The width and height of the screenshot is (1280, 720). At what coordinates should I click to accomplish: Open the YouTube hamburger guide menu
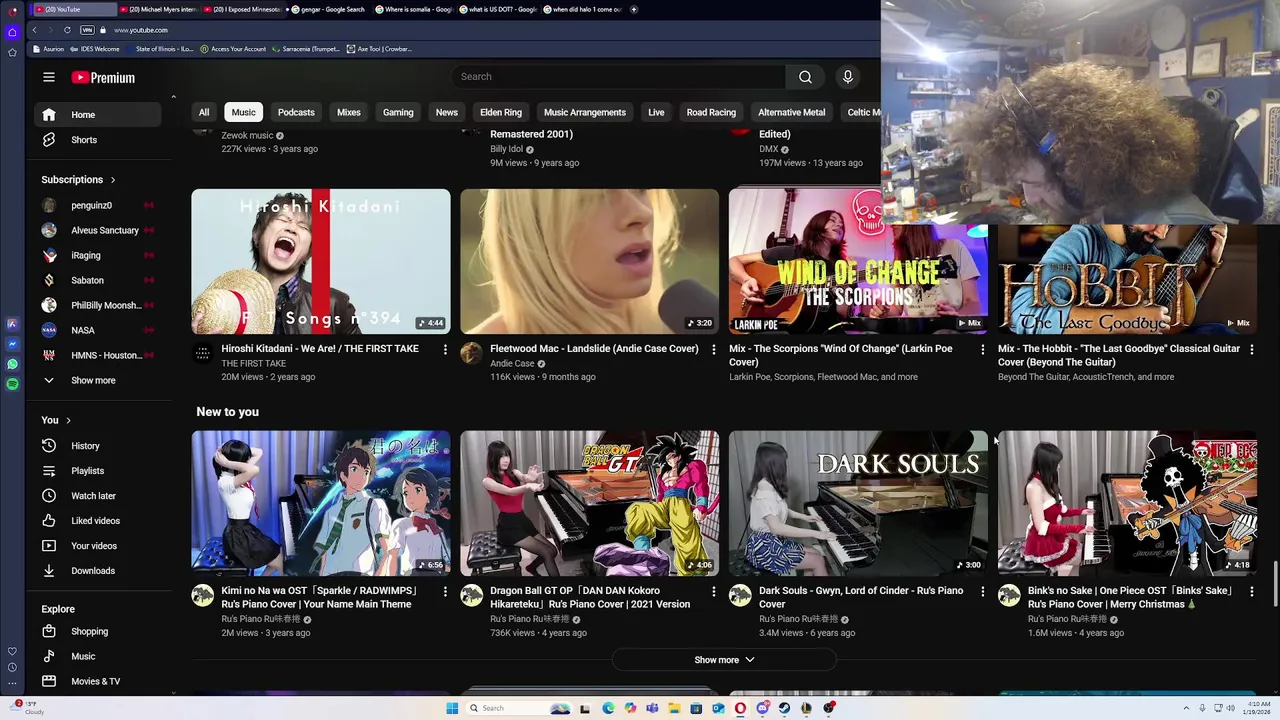pos(49,77)
